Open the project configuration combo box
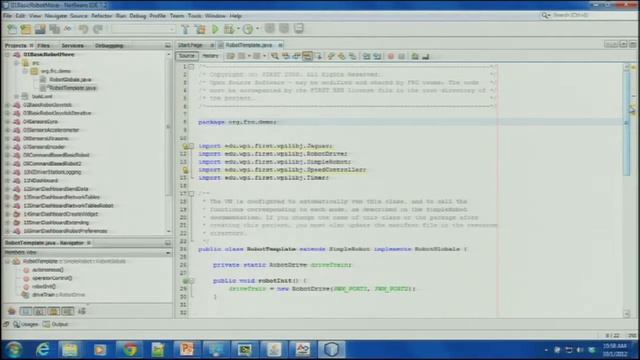Image resolution: width=640 pixels, height=360 pixels. (x=144, y=29)
